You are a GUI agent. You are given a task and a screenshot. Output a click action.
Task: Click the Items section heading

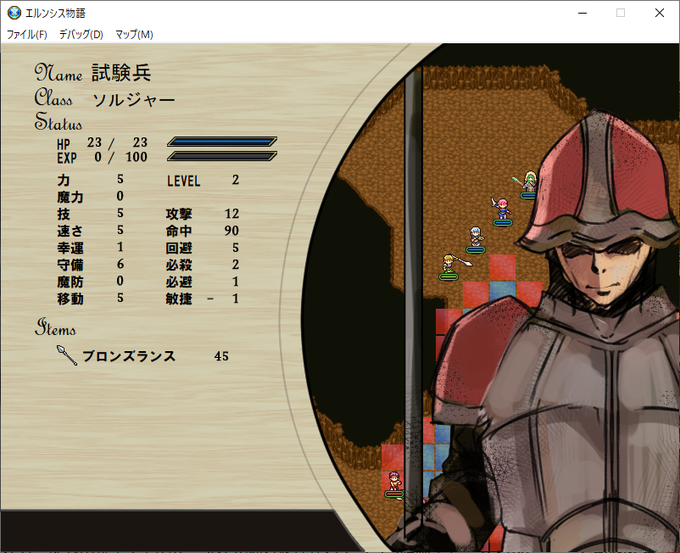click(56, 327)
